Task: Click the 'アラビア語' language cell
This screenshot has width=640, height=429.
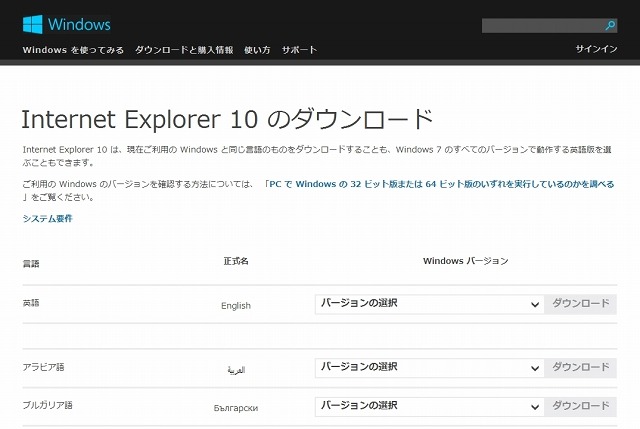Action: pyautogui.click(x=43, y=367)
